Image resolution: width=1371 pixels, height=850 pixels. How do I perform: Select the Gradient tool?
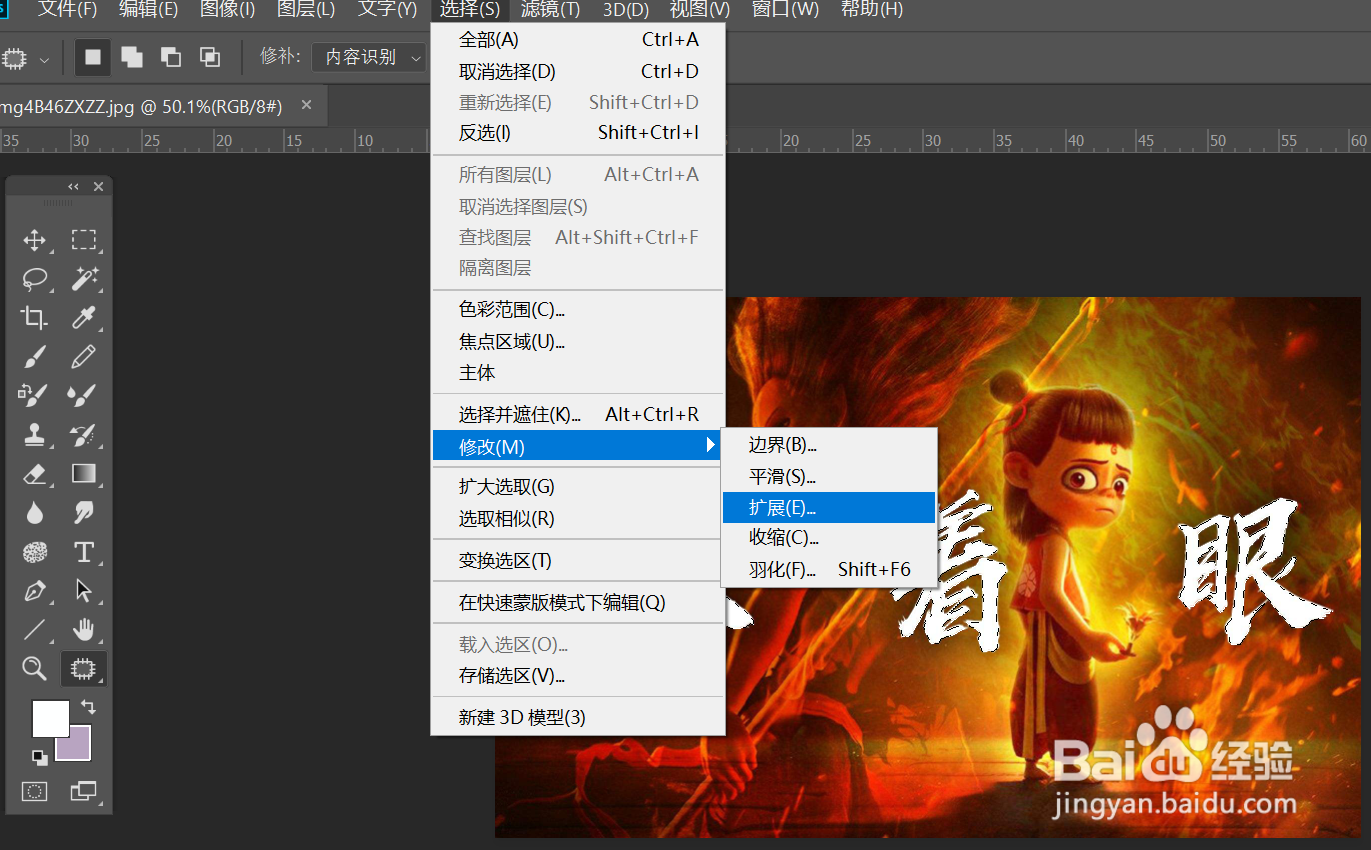pos(84,474)
